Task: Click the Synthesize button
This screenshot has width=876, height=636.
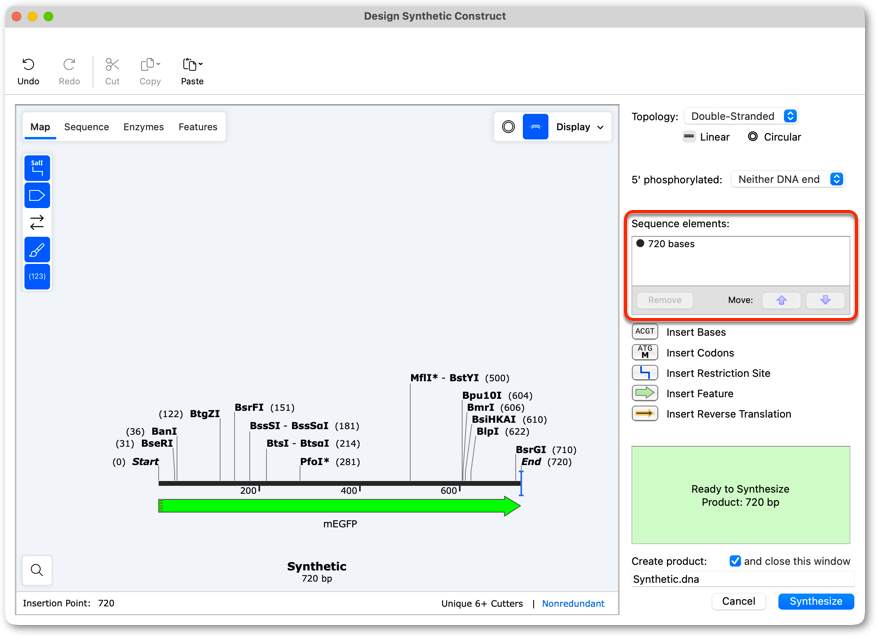Action: click(816, 601)
